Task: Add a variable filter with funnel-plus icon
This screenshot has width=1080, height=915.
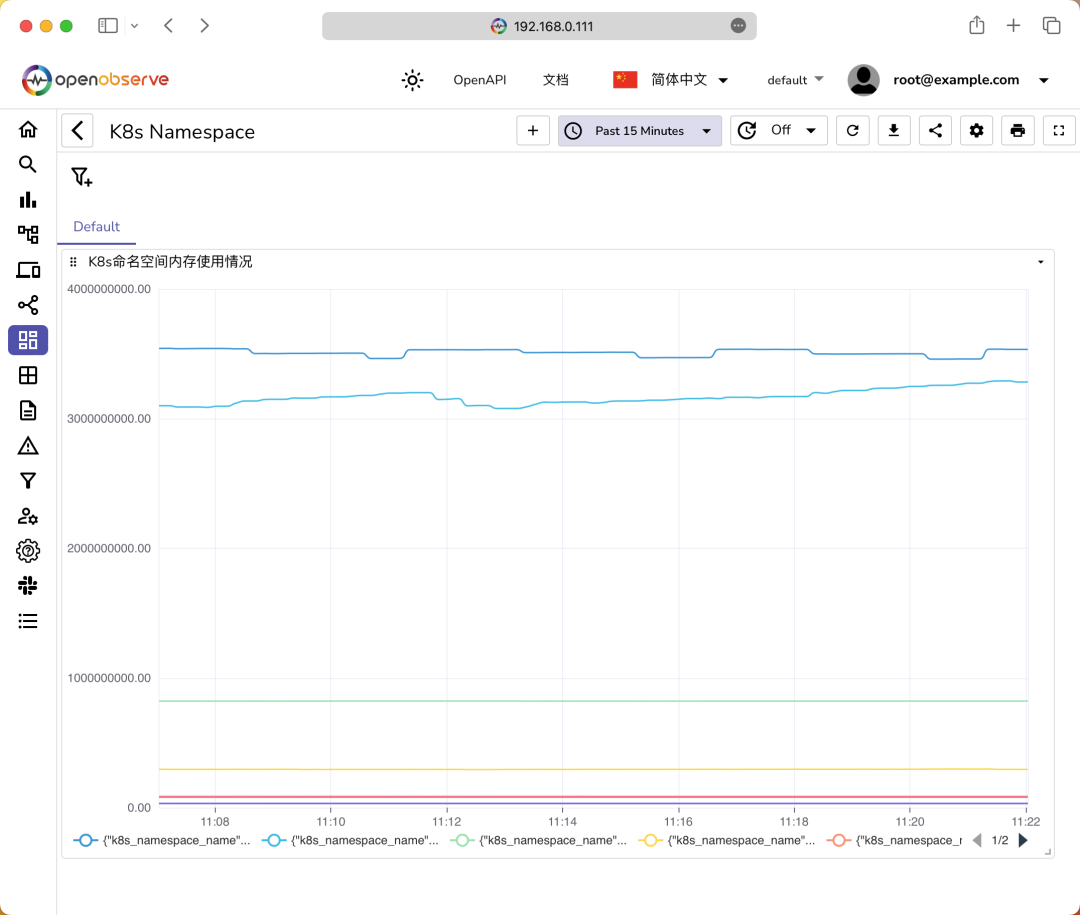Action: (81, 177)
